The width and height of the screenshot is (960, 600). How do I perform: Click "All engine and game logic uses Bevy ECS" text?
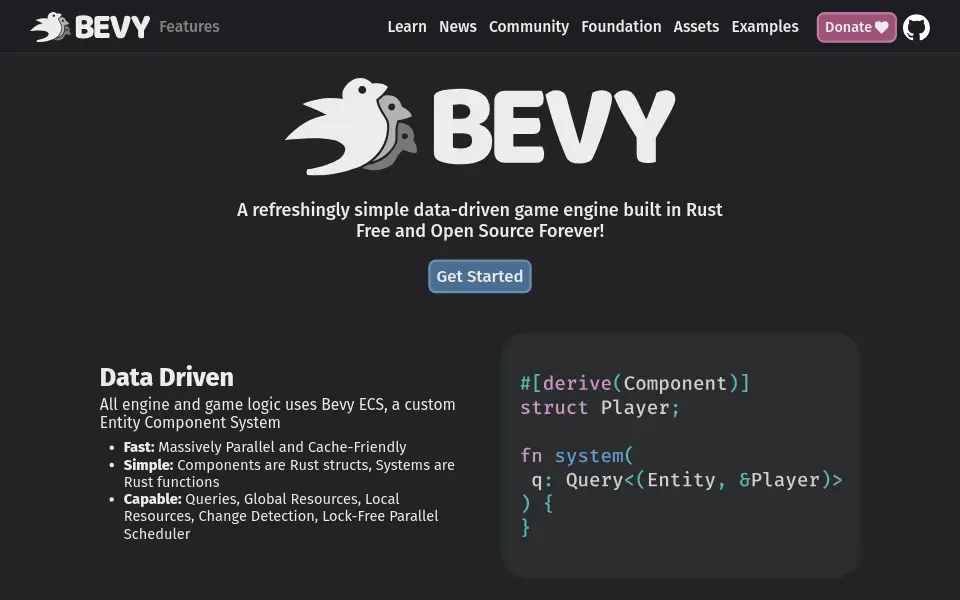tap(243, 405)
